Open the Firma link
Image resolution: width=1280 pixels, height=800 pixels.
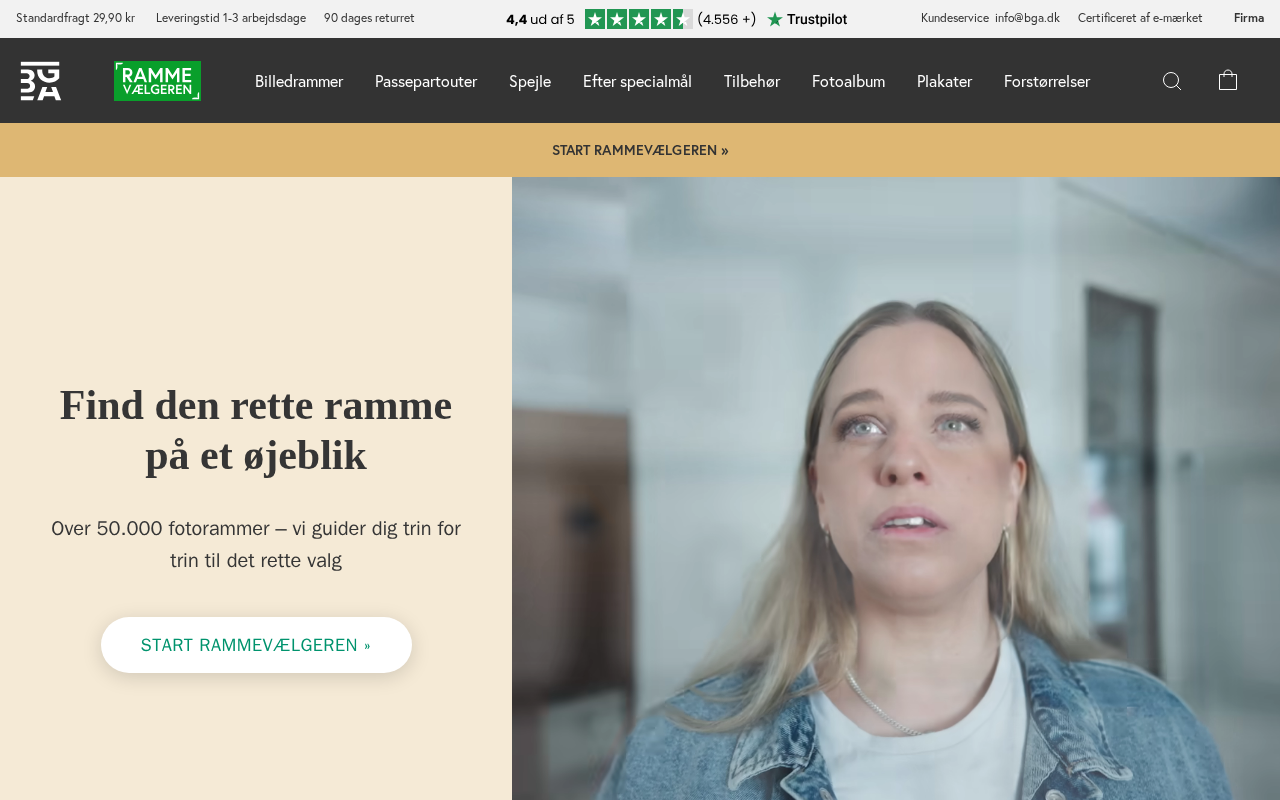coord(1249,18)
